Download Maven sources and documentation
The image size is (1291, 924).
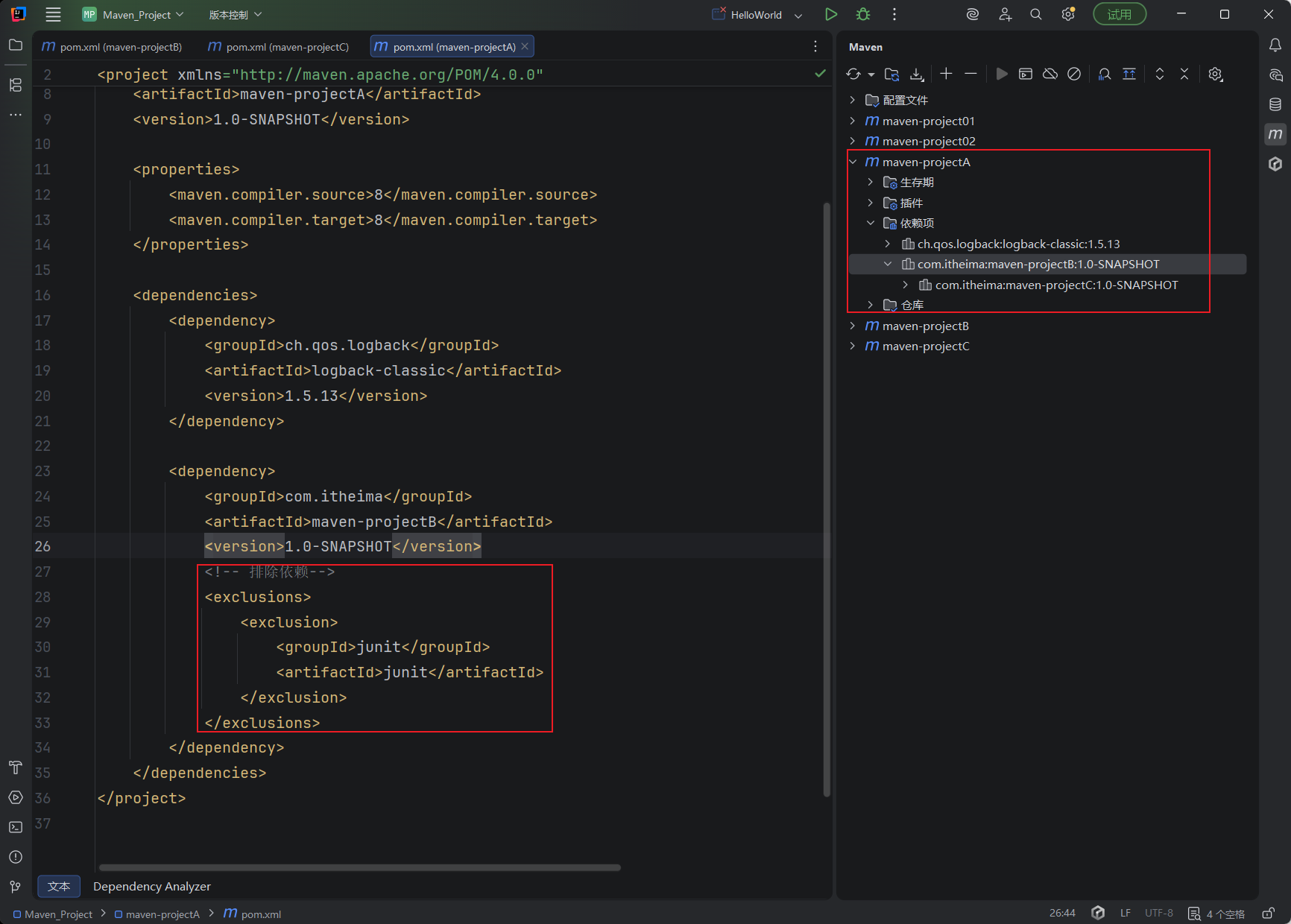[917, 74]
